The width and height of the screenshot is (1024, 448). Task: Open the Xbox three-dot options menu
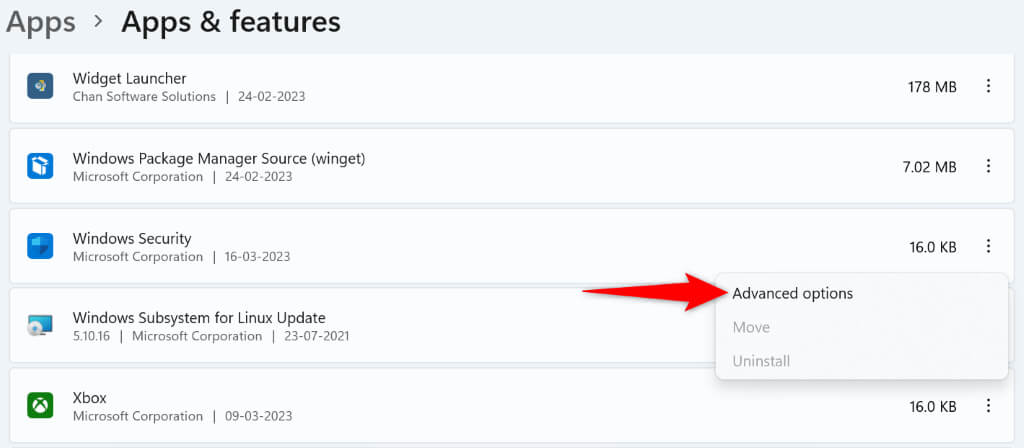tap(988, 406)
